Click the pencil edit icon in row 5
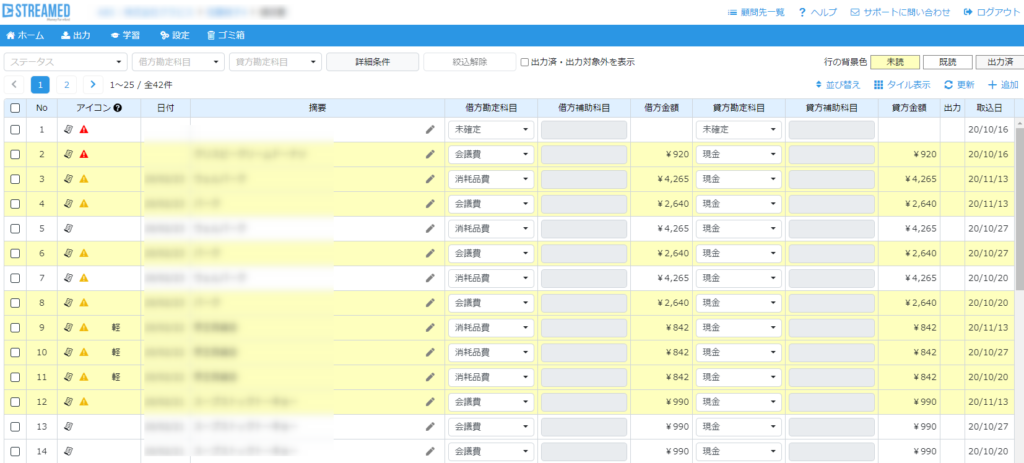This screenshot has width=1024, height=463. click(x=429, y=229)
